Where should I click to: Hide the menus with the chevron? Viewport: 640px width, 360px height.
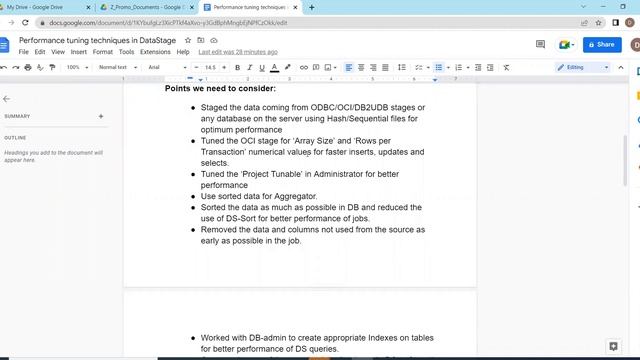[621, 67]
